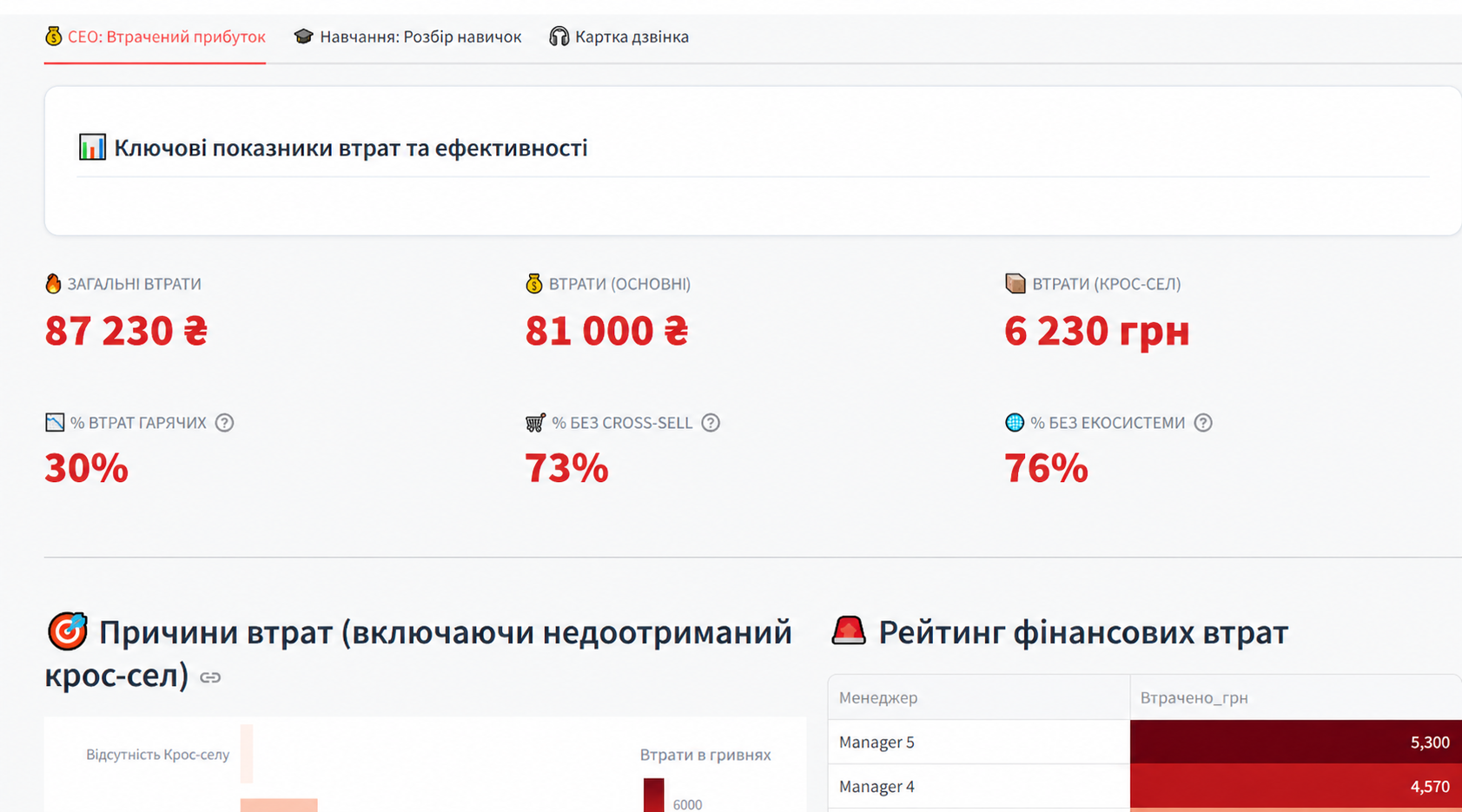
Task: Click the package icon beside Втрати (крос-сел)
Action: click(1014, 283)
